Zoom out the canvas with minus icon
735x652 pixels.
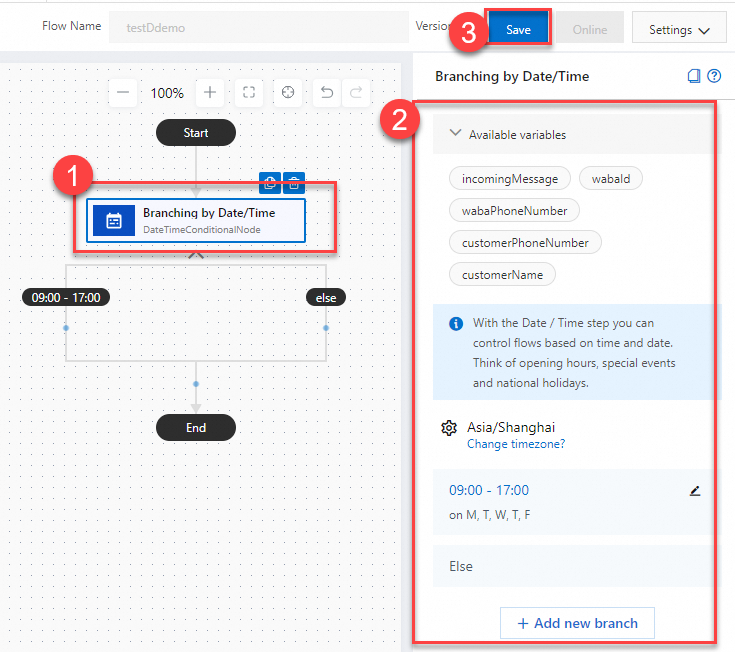[x=123, y=92]
